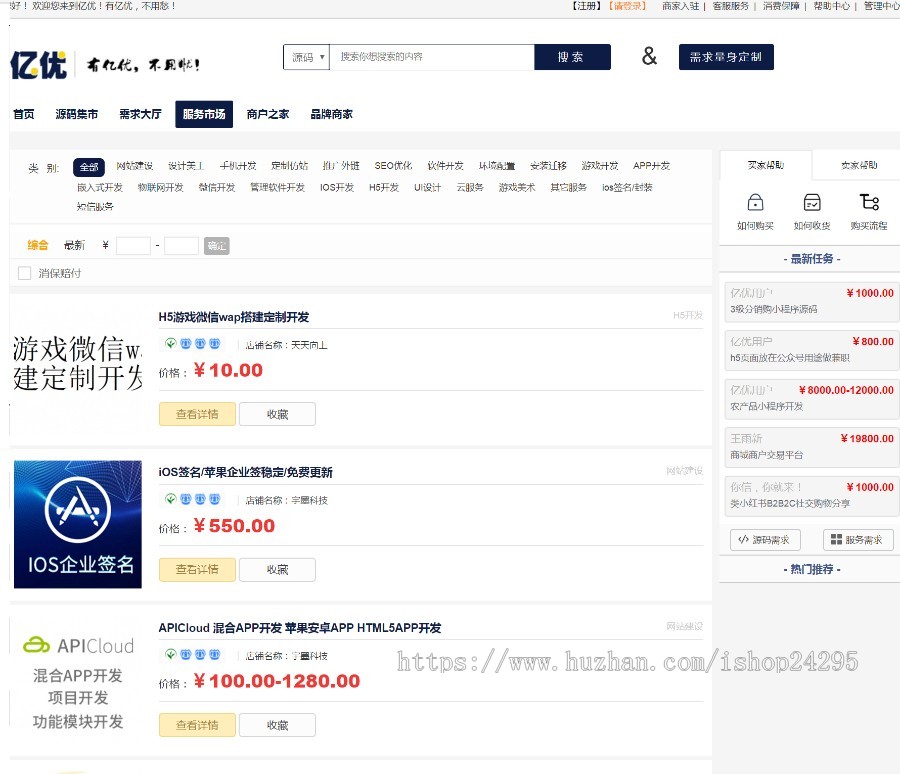Viewport: 900px width, 774px height.
Task: Open the 源码 search type dropdown
Action: pyautogui.click(x=307, y=58)
